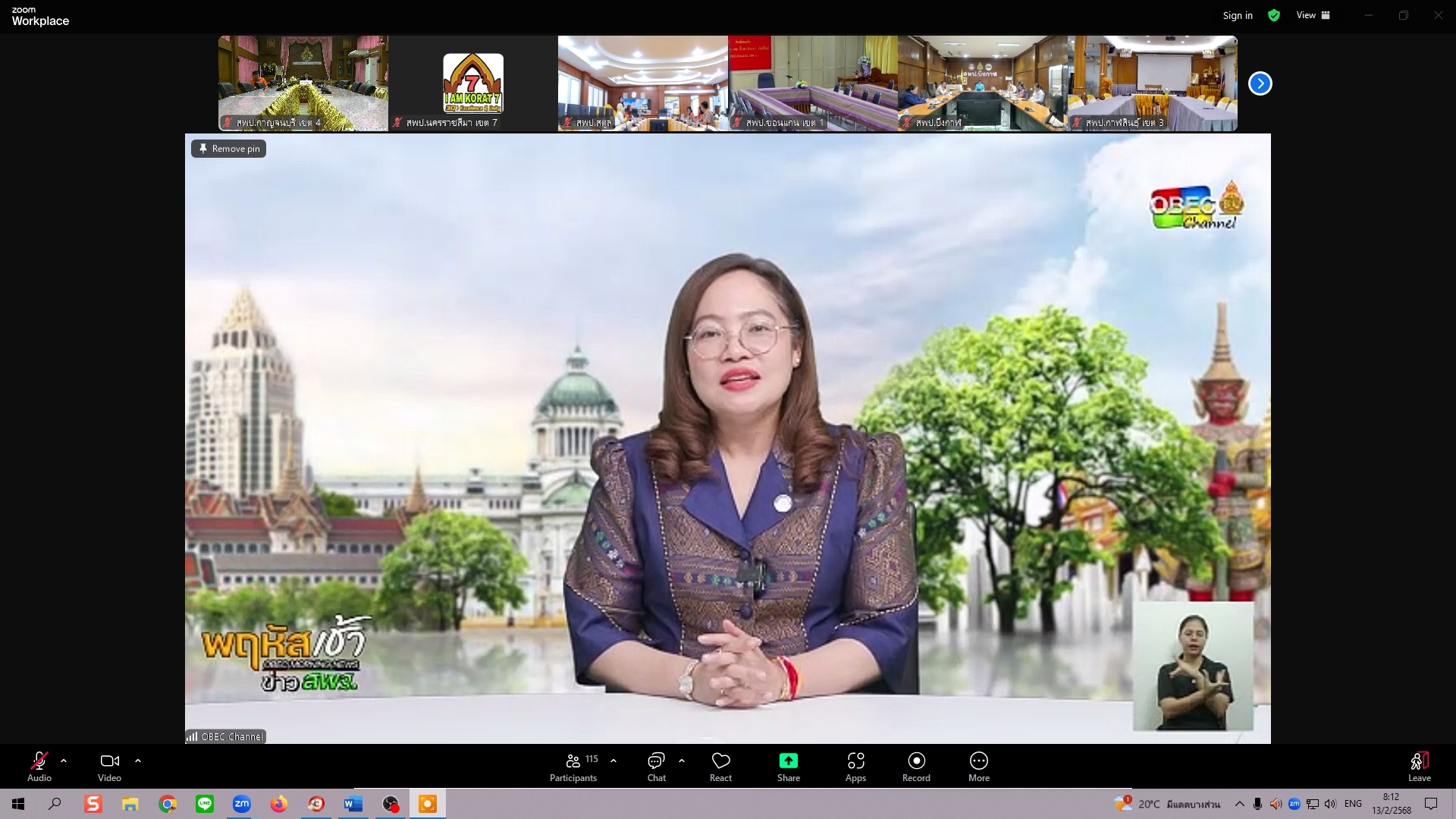Toggle microphone mute with Audio control
Viewport: 1456px width, 819px height.
(39, 761)
